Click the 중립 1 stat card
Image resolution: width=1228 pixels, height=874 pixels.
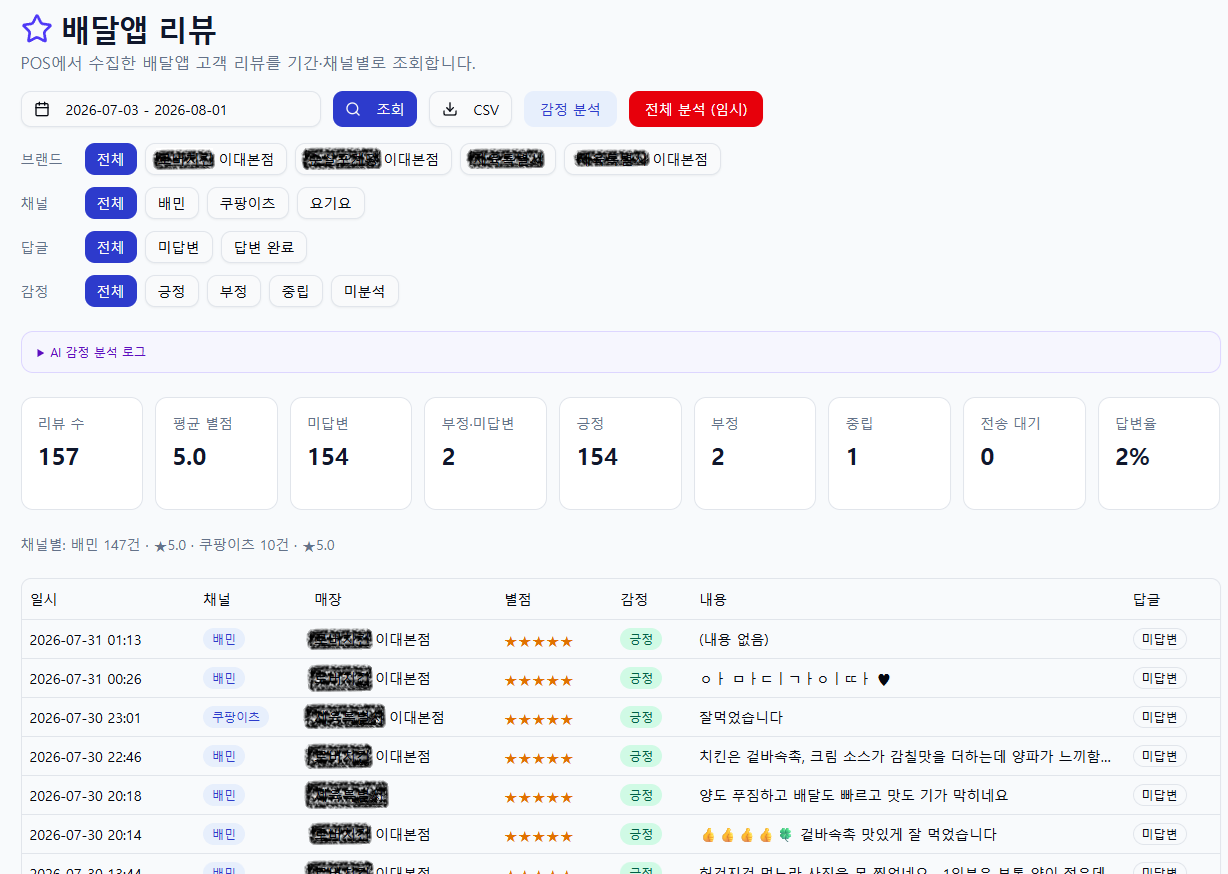(889, 453)
